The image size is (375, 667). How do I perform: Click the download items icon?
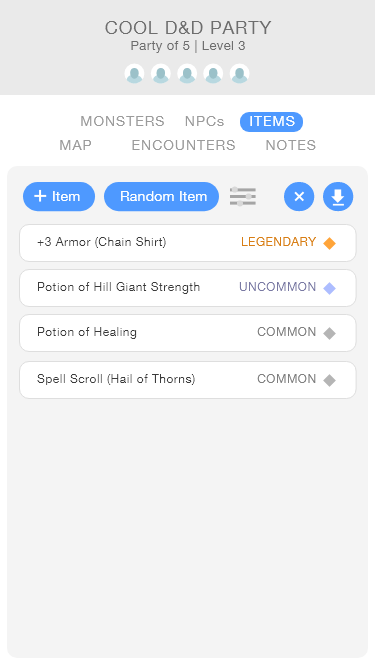coord(338,197)
